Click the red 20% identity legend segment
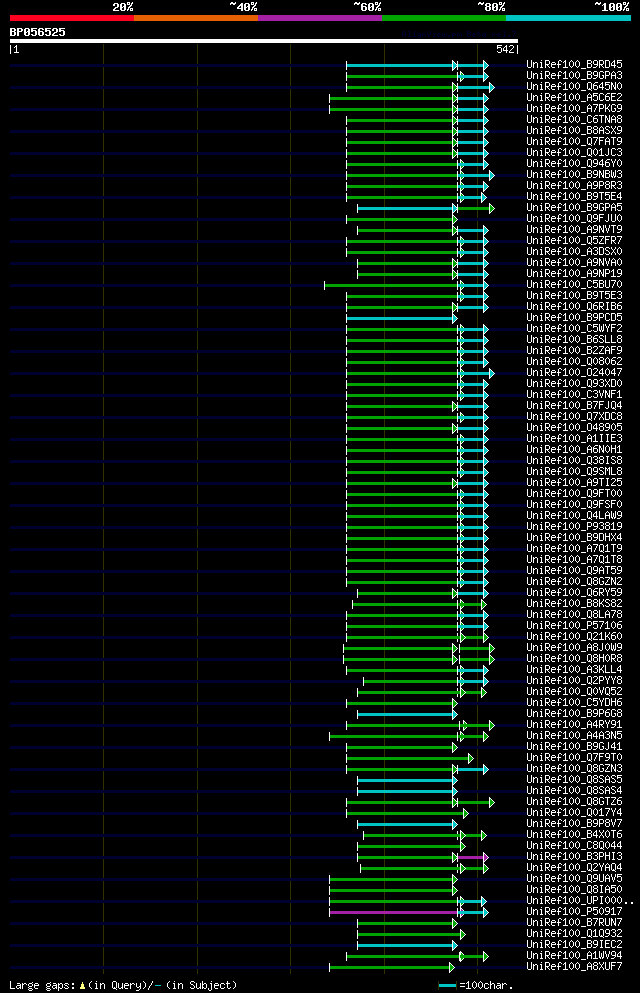 coord(72,18)
